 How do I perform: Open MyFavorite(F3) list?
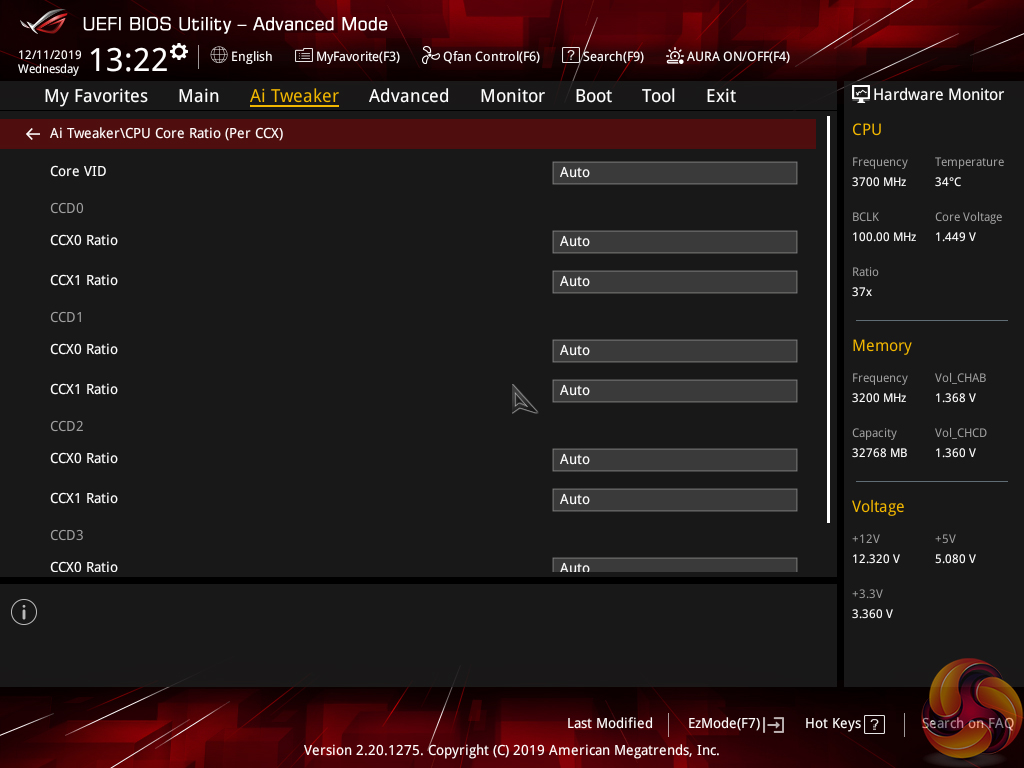click(x=347, y=56)
